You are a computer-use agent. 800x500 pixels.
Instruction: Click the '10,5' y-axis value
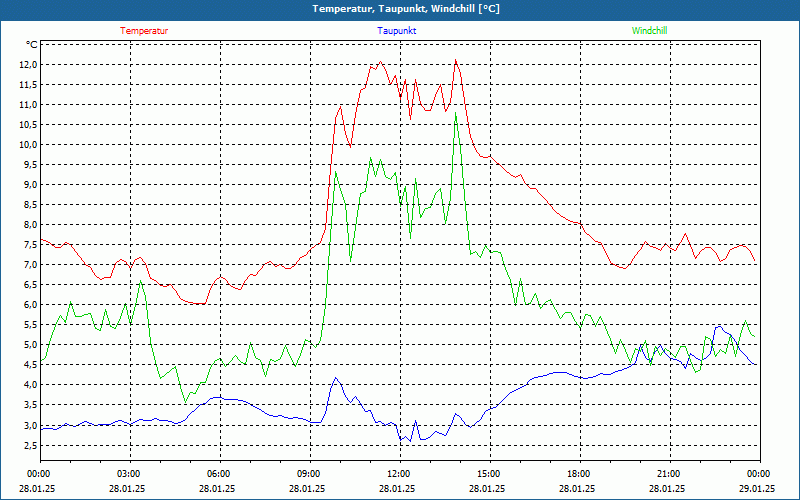(x=28, y=124)
